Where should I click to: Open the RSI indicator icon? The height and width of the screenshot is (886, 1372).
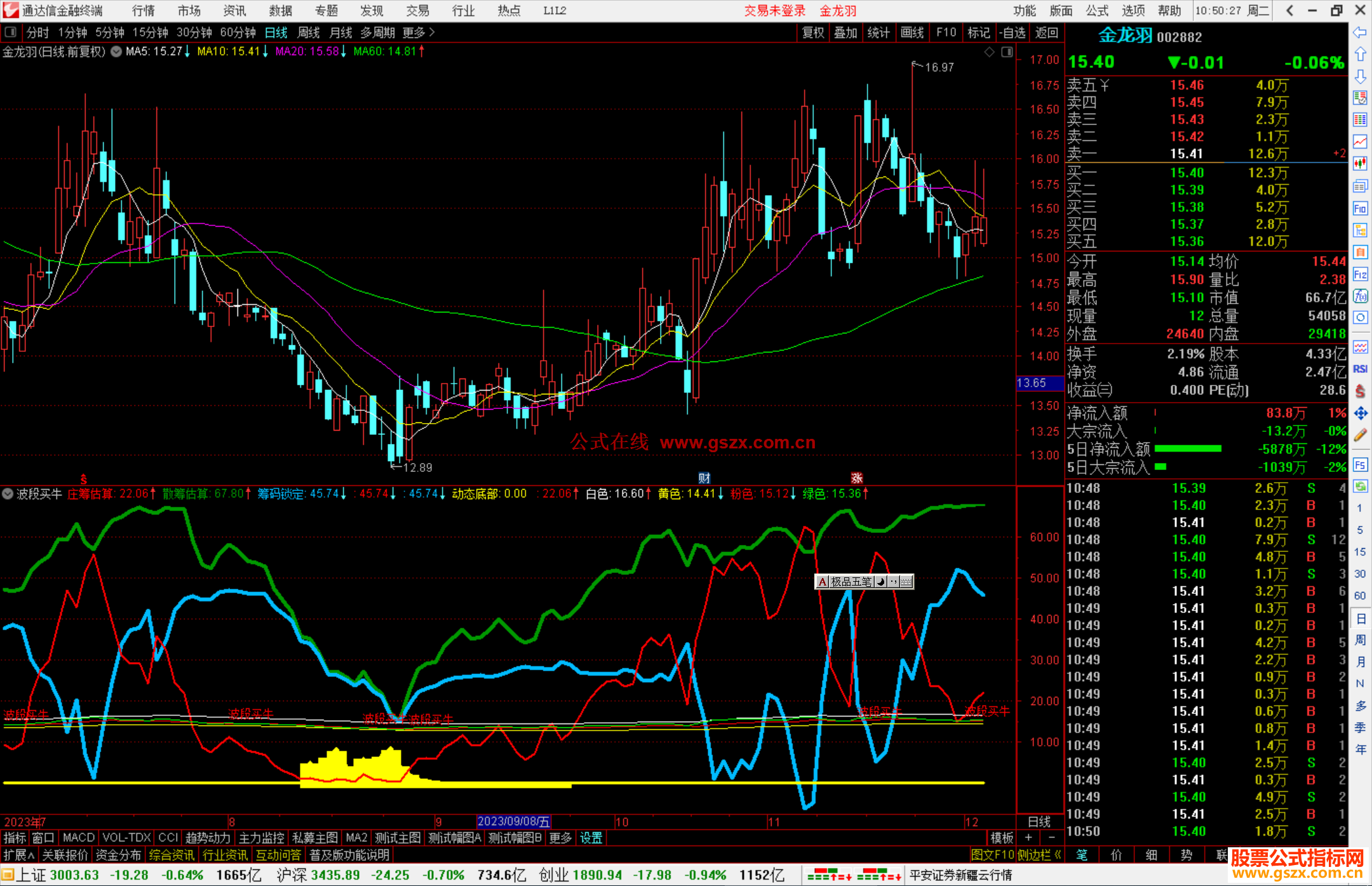(x=1360, y=369)
